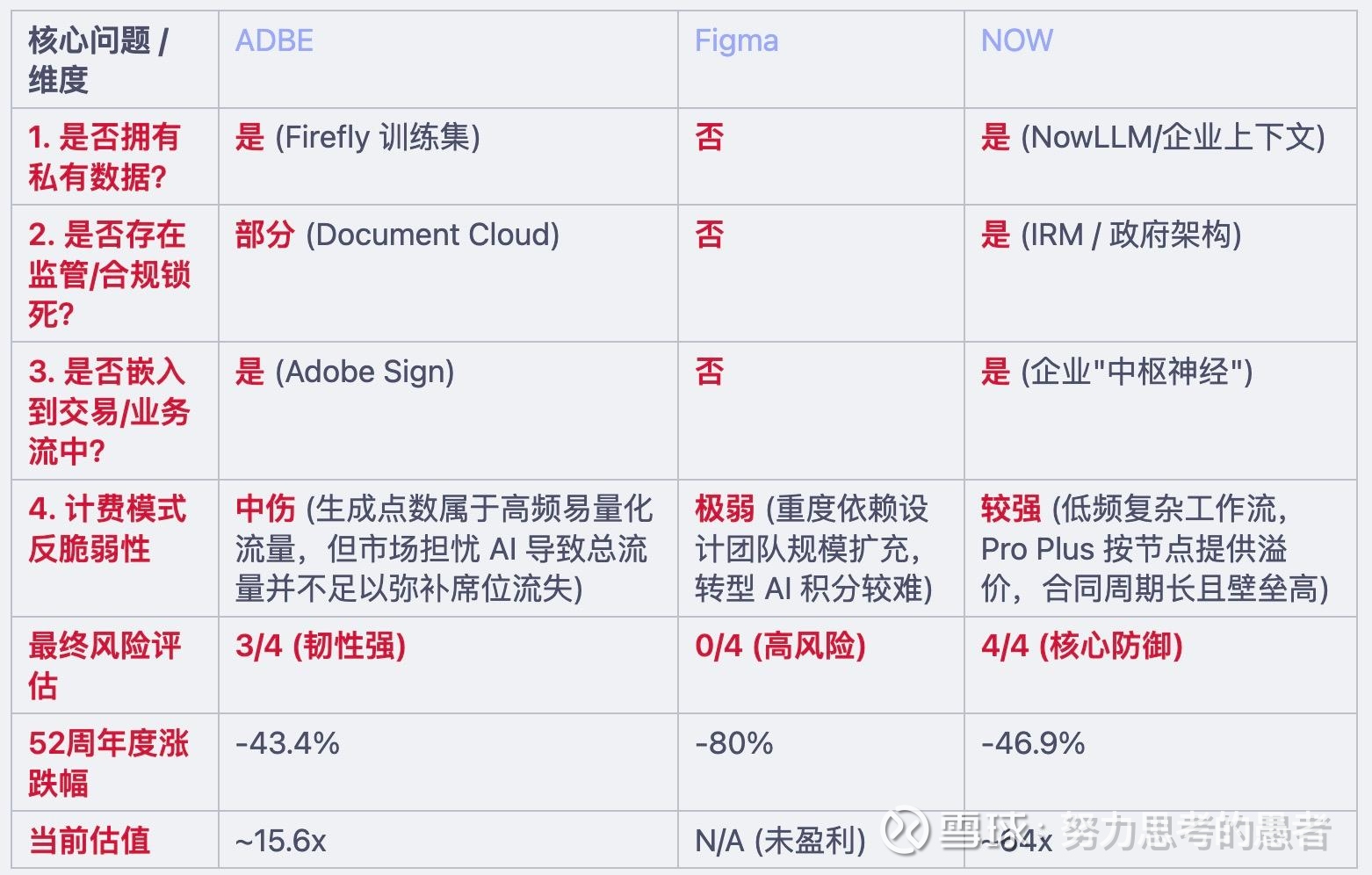
Task: Select the '-43.4%' ADBE yearly change
Action: pos(287,743)
